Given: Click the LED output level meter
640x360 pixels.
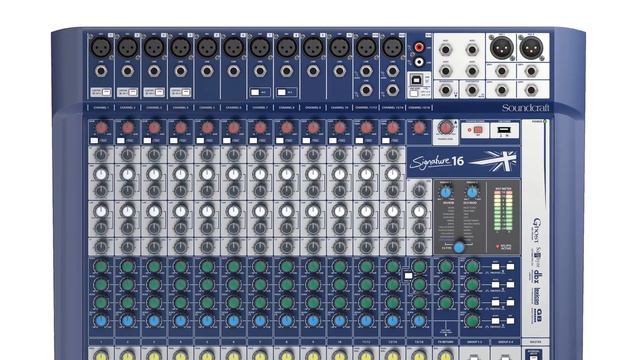Looking at the screenshot, I should click(503, 211).
